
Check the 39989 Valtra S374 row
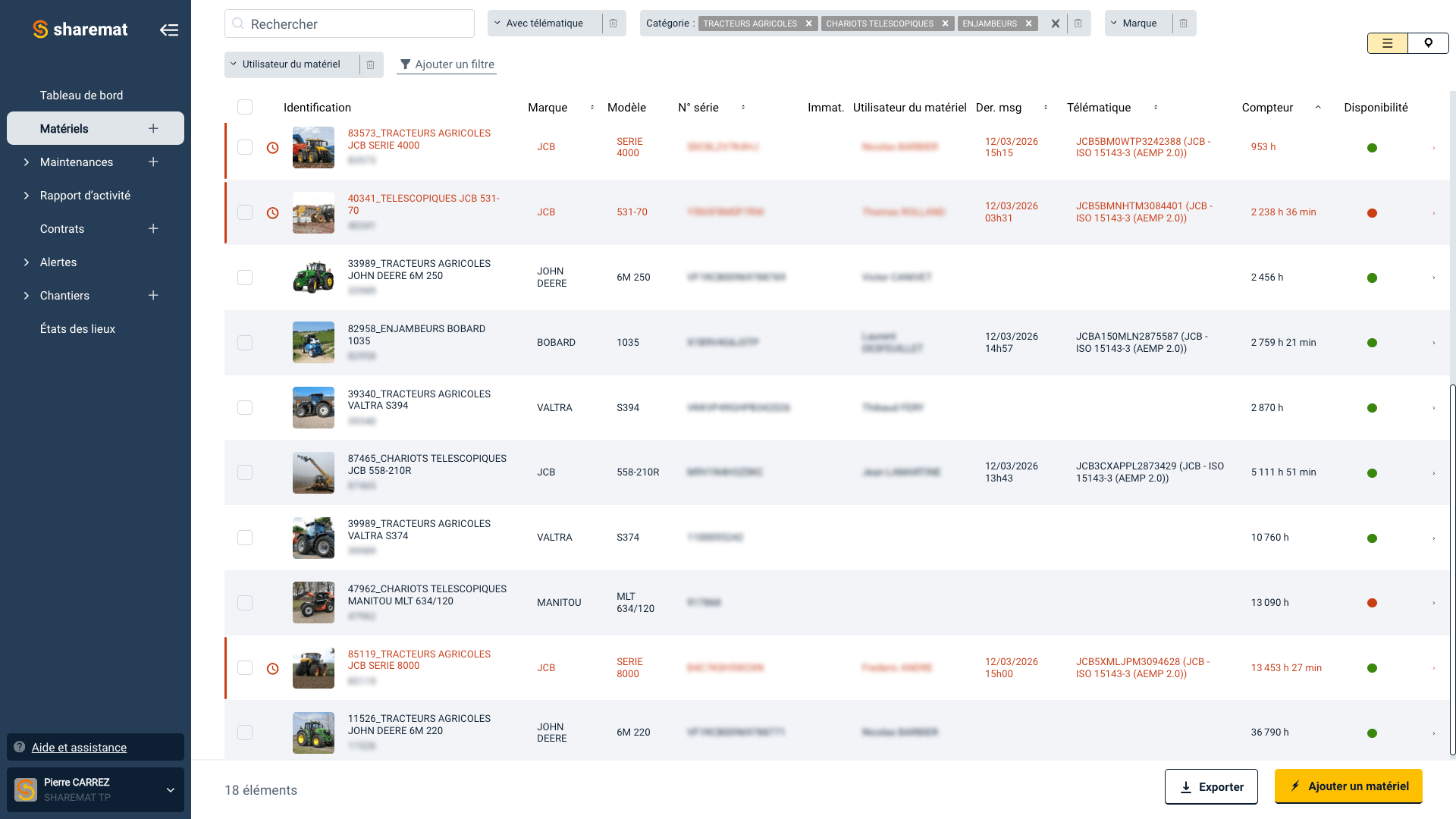coord(245,538)
